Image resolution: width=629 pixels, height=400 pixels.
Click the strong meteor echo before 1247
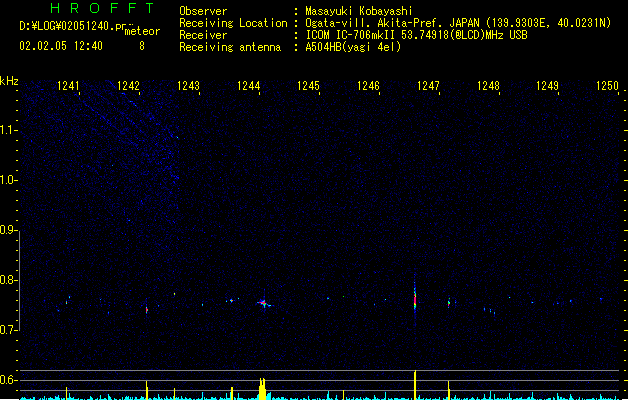(x=415, y=299)
